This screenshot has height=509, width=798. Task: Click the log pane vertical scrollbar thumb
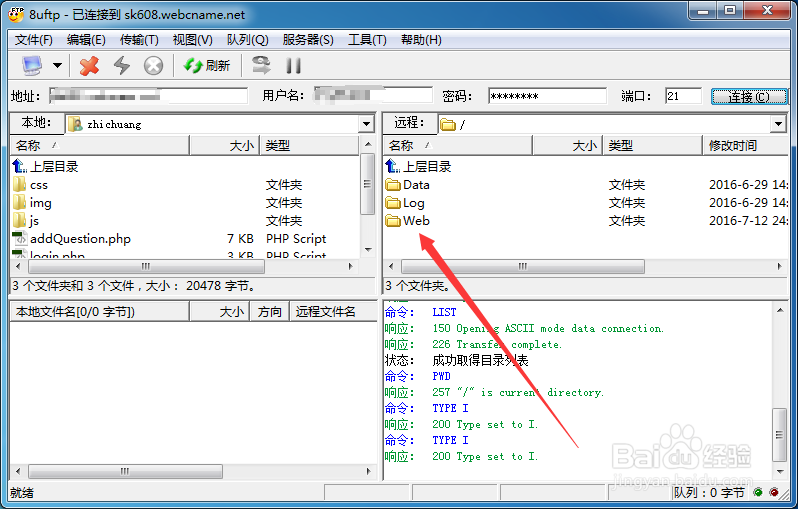coord(780,434)
